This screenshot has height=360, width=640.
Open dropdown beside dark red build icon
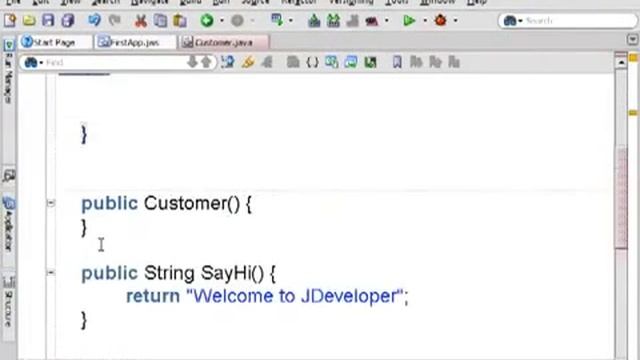pyautogui.click(x=387, y=20)
